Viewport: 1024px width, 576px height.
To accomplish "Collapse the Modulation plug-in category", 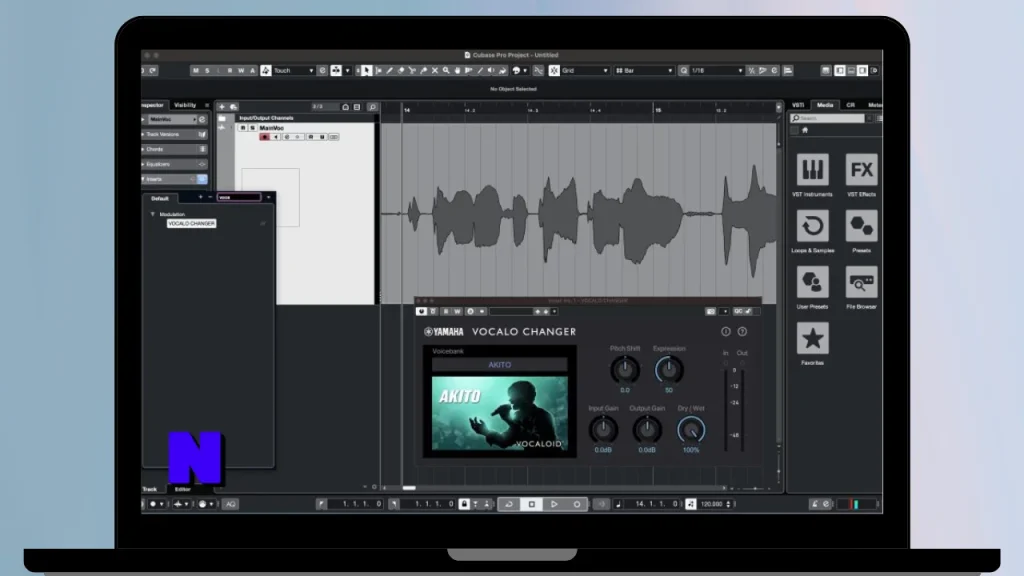I will click(x=153, y=214).
